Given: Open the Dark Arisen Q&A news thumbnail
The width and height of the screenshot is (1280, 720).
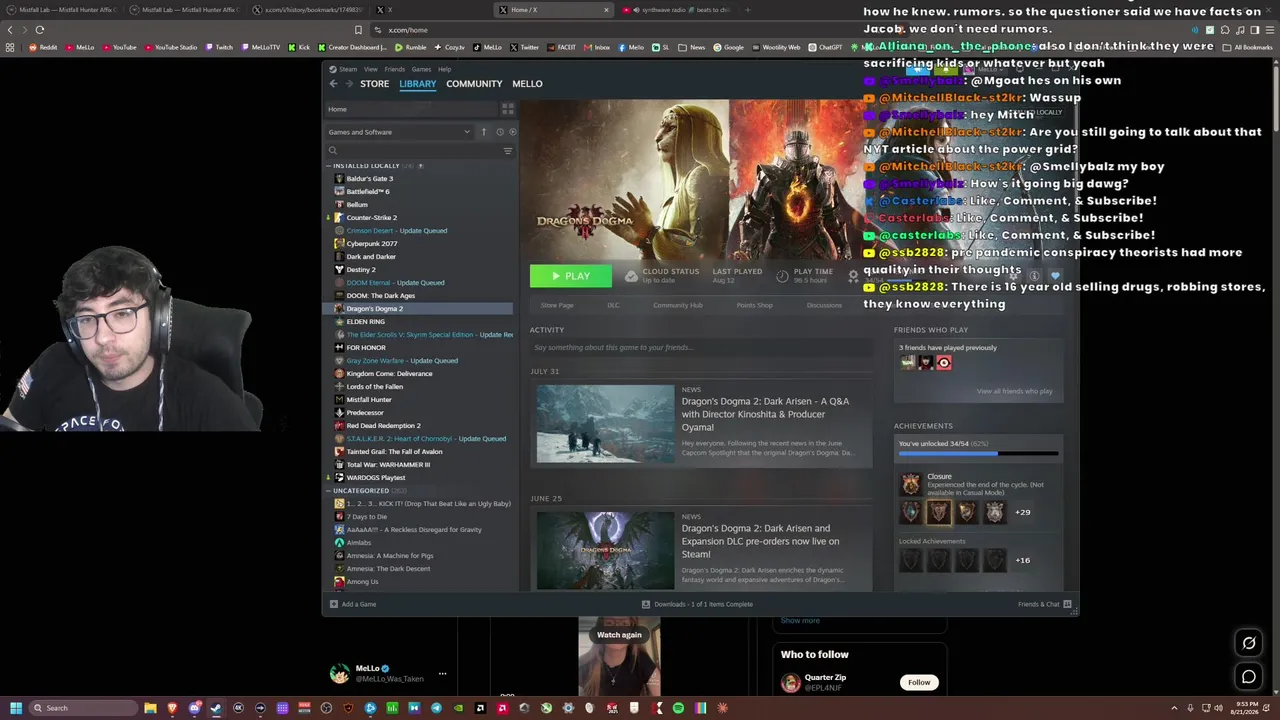Looking at the screenshot, I should point(605,424).
